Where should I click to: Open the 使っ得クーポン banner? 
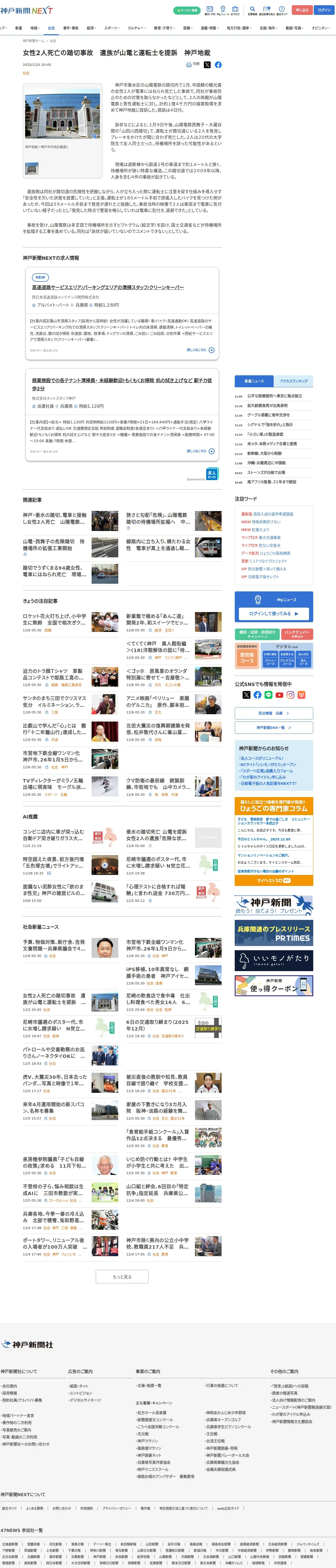pos(274,985)
